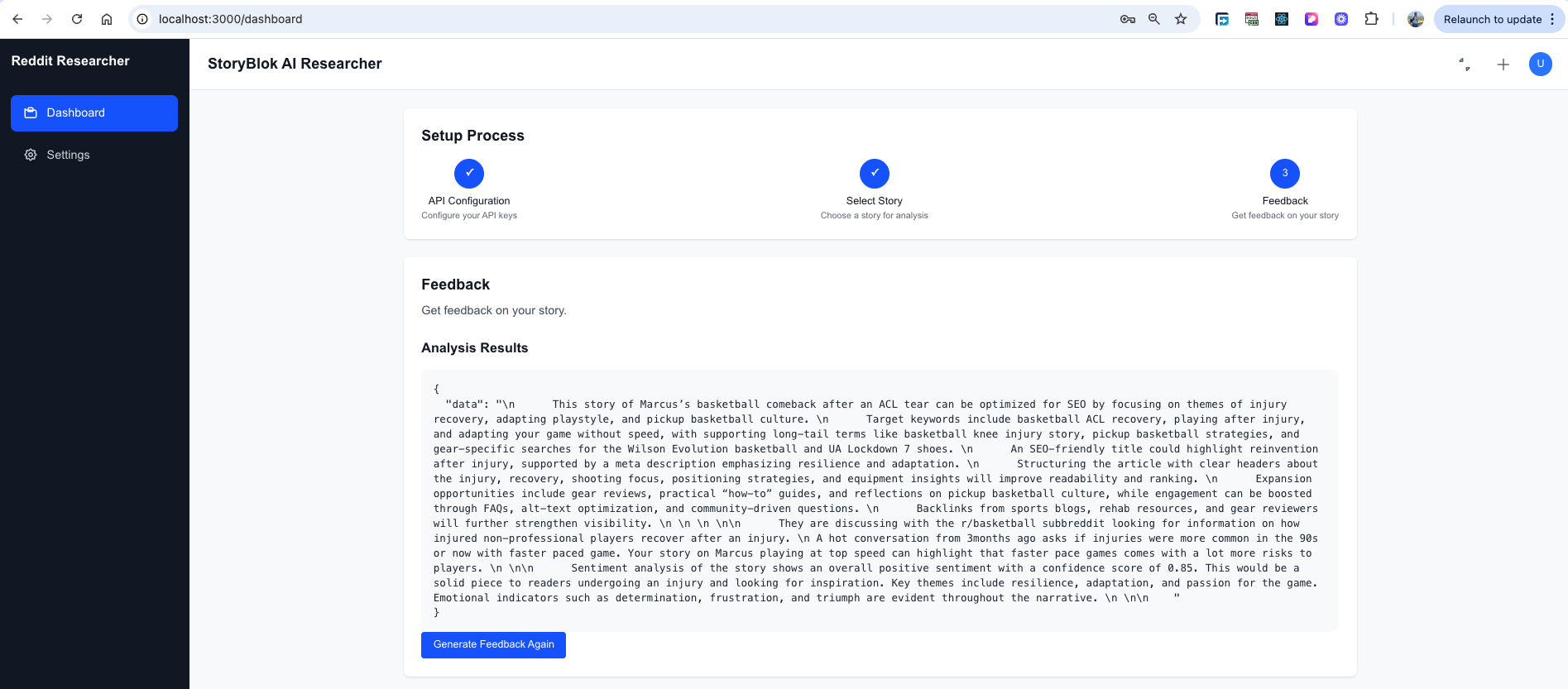The image size is (1568, 689).
Task: Click the JSON analysis results text block
Action: click(880, 501)
